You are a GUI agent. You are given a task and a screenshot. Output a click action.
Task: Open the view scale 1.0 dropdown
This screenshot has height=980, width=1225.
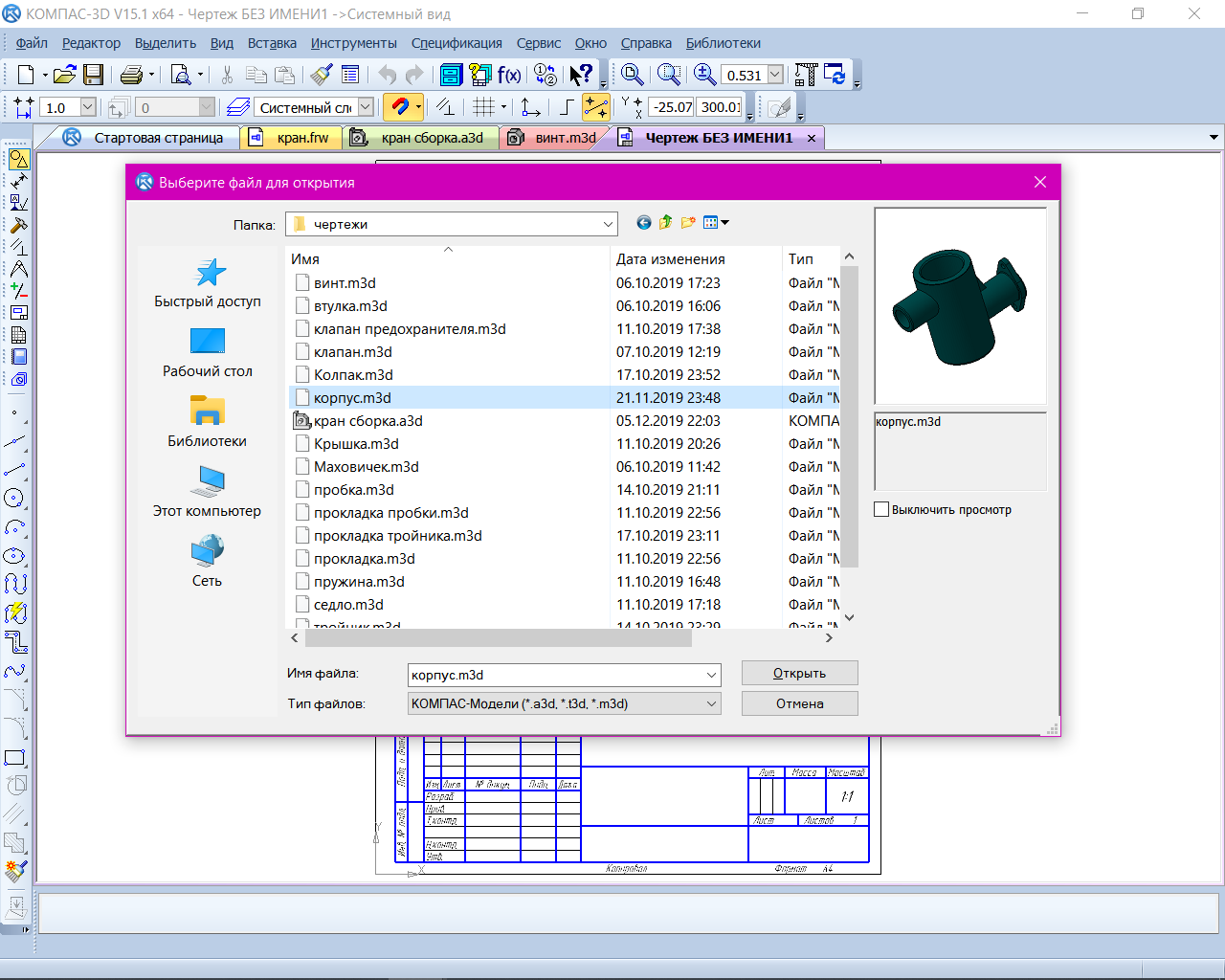click(88, 107)
